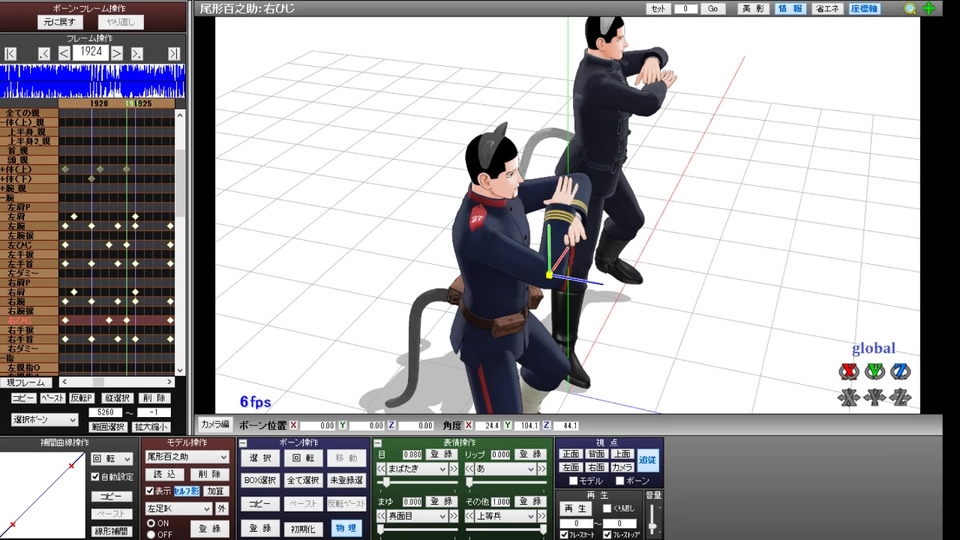This screenshot has width=960, height=540.
Task: Jump to the first frame button
Action: coord(10,53)
